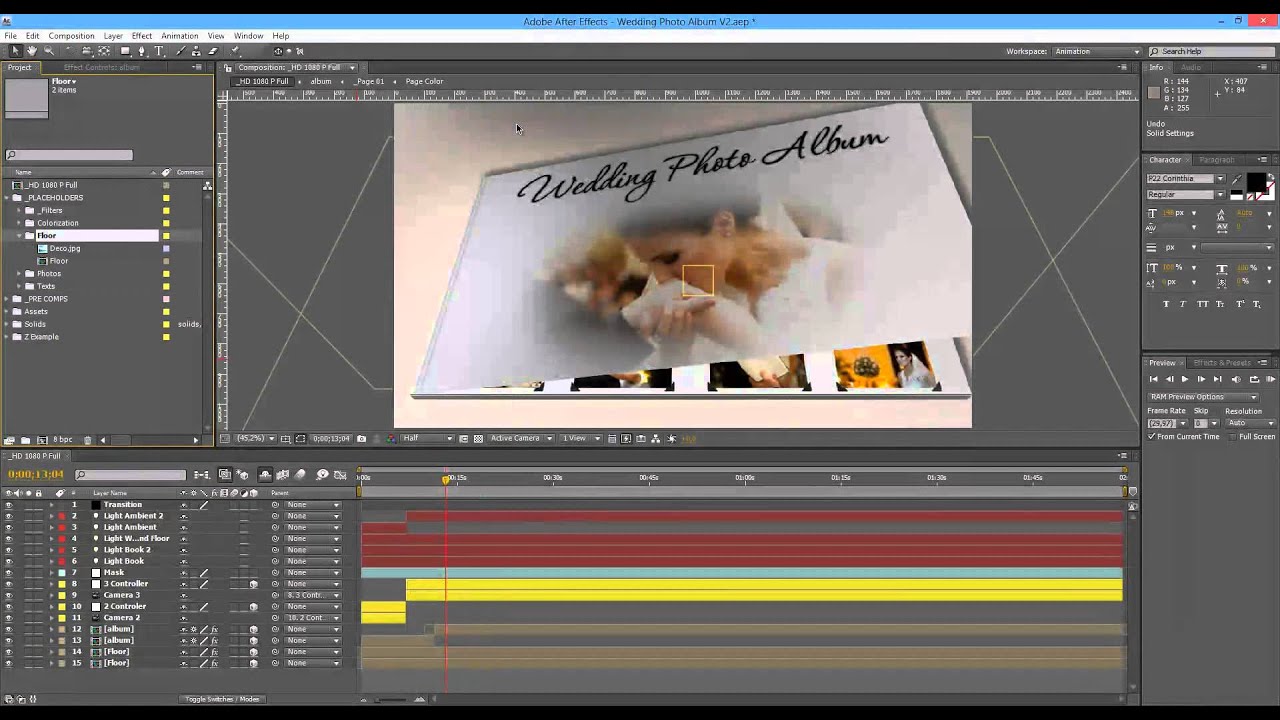This screenshot has height=720, width=1280.
Task: Click the red label color of Light Ambient
Action: [62, 527]
